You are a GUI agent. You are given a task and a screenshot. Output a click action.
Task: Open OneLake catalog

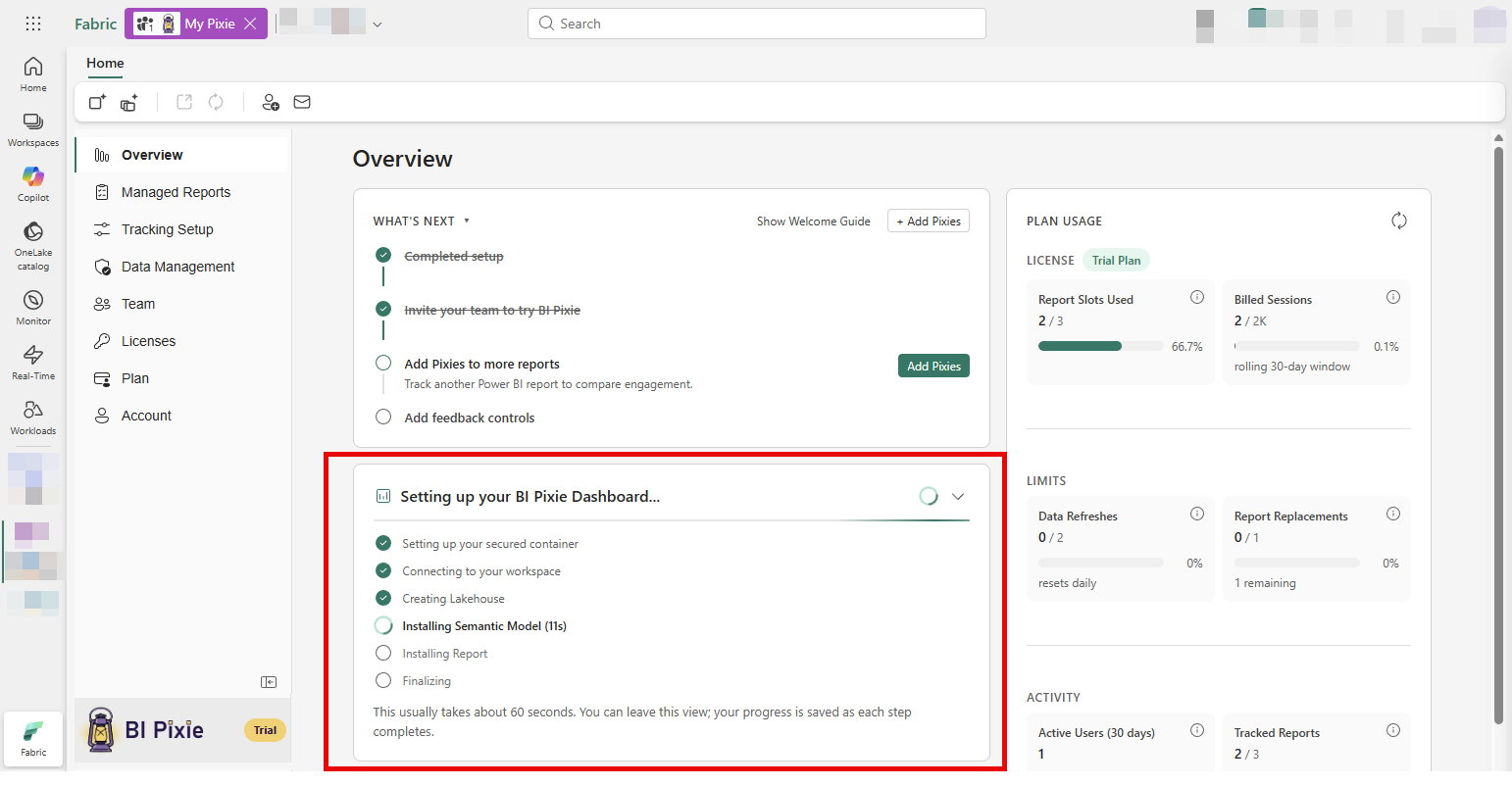(33, 245)
